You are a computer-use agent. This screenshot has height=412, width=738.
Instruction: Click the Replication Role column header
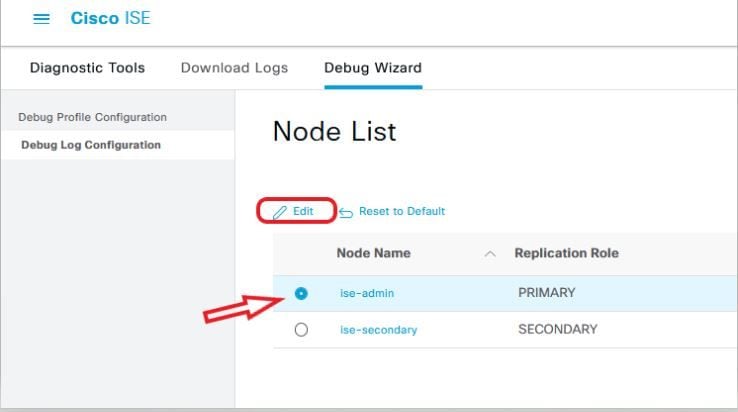(566, 253)
